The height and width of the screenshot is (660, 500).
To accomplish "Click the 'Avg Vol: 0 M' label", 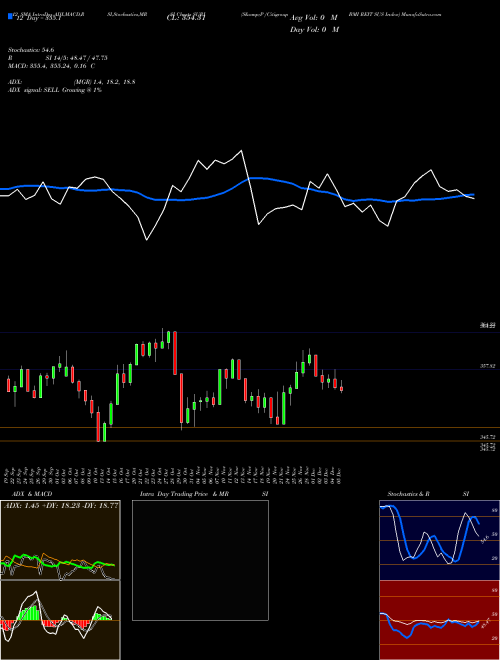I will pos(314,18).
